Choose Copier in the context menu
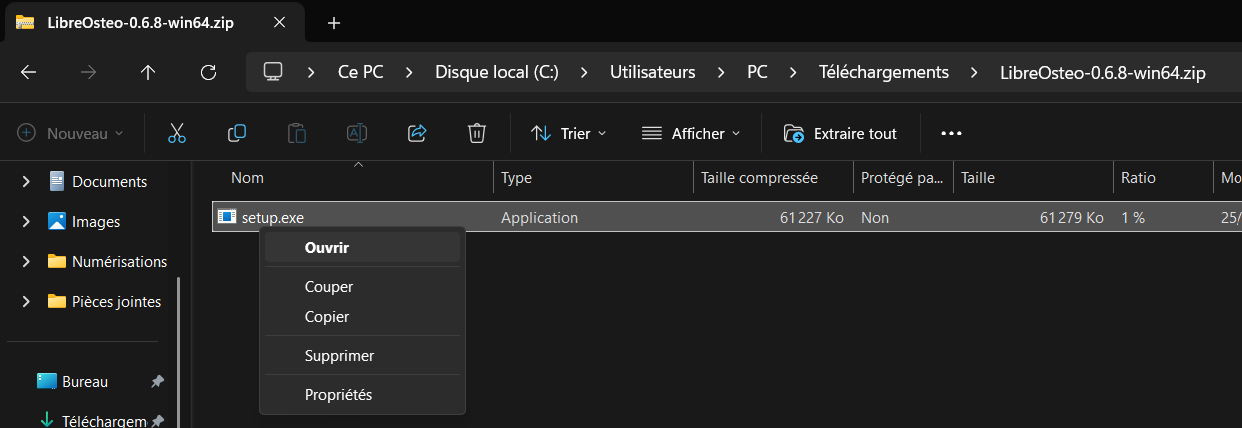This screenshot has height=428, width=1242. pyautogui.click(x=362, y=316)
